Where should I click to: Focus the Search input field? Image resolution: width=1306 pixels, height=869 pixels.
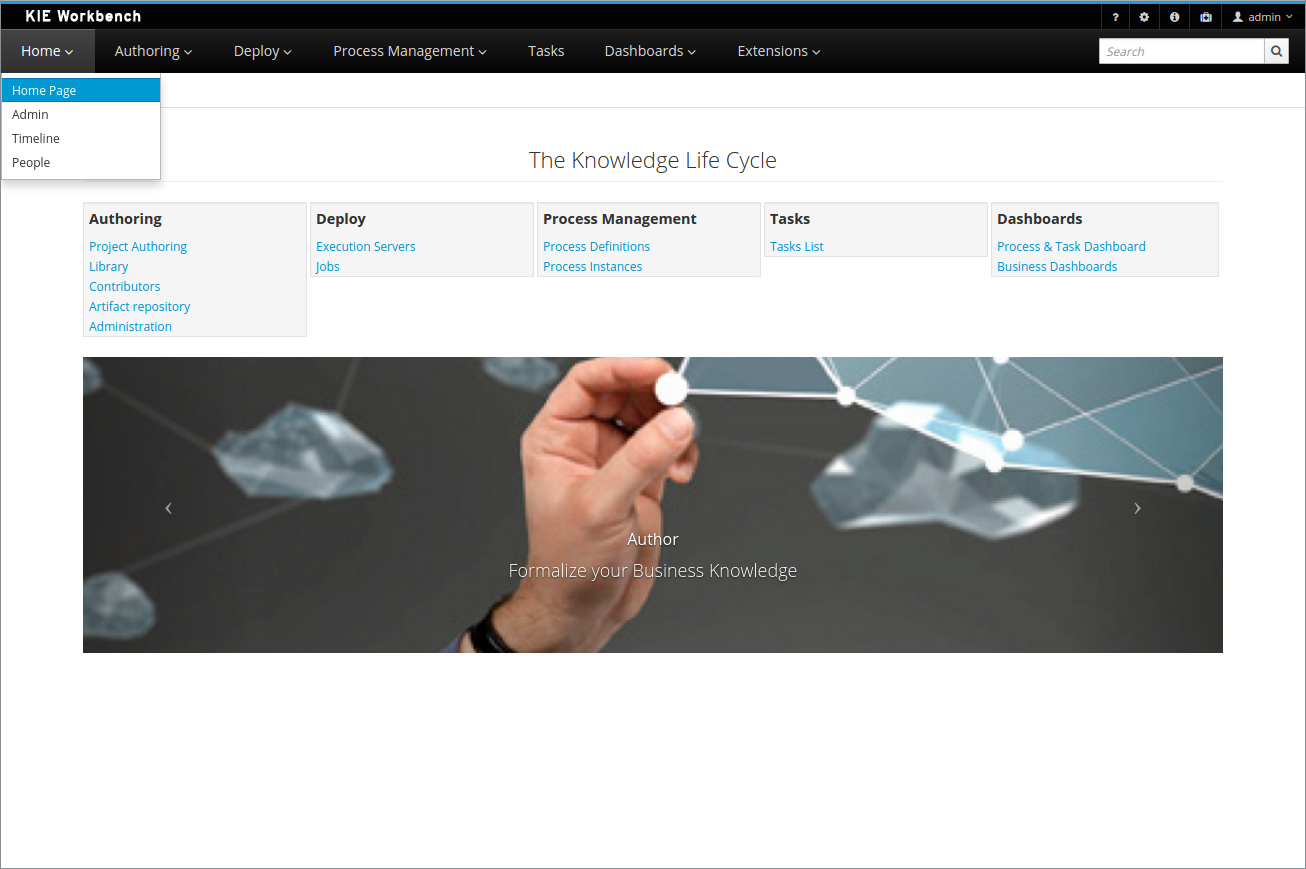pyautogui.click(x=1181, y=51)
